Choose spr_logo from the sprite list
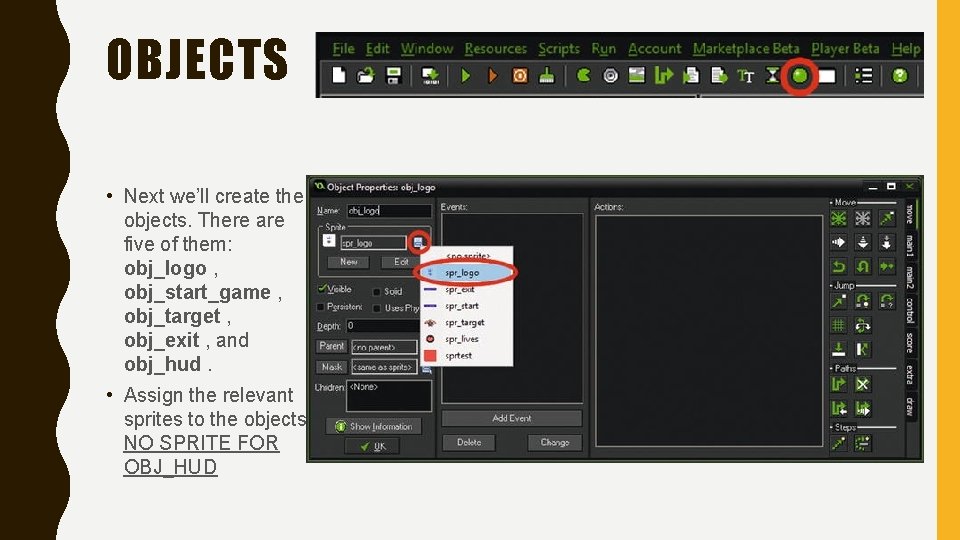Screen dimensions: 960x540 point(467,272)
